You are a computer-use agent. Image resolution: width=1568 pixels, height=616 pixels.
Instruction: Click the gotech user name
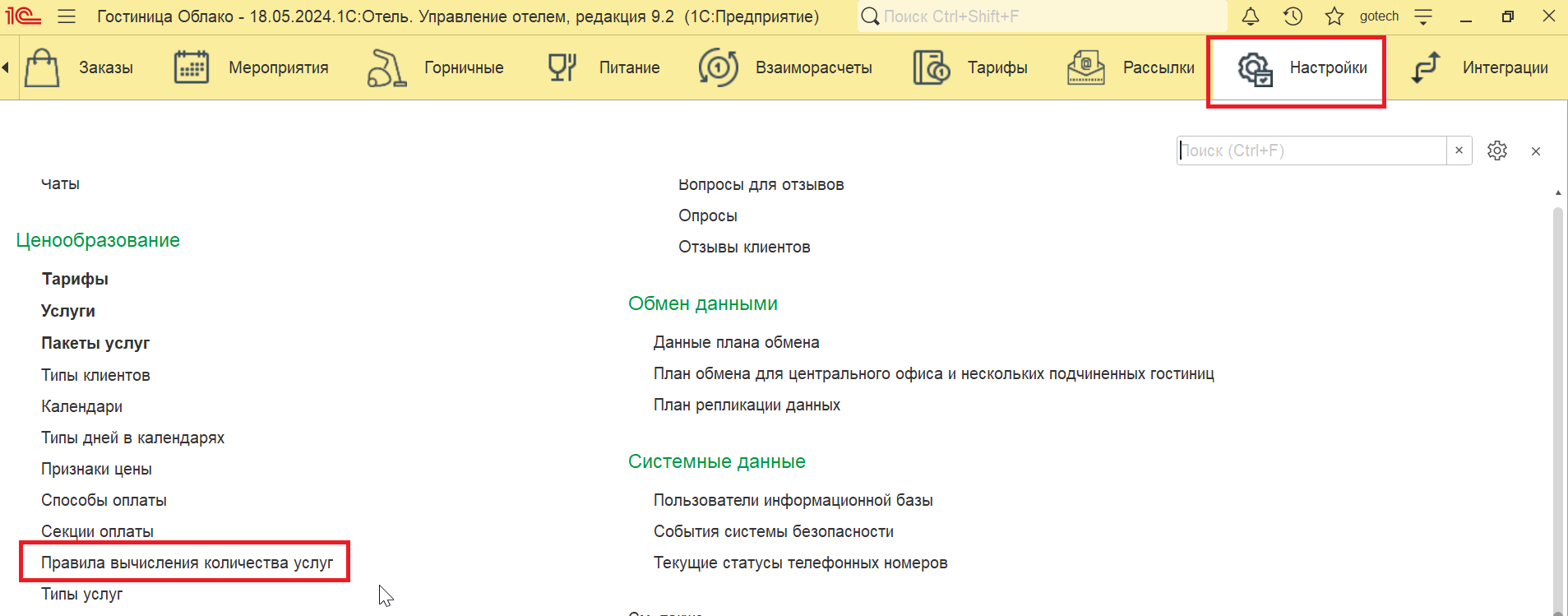tap(1379, 16)
